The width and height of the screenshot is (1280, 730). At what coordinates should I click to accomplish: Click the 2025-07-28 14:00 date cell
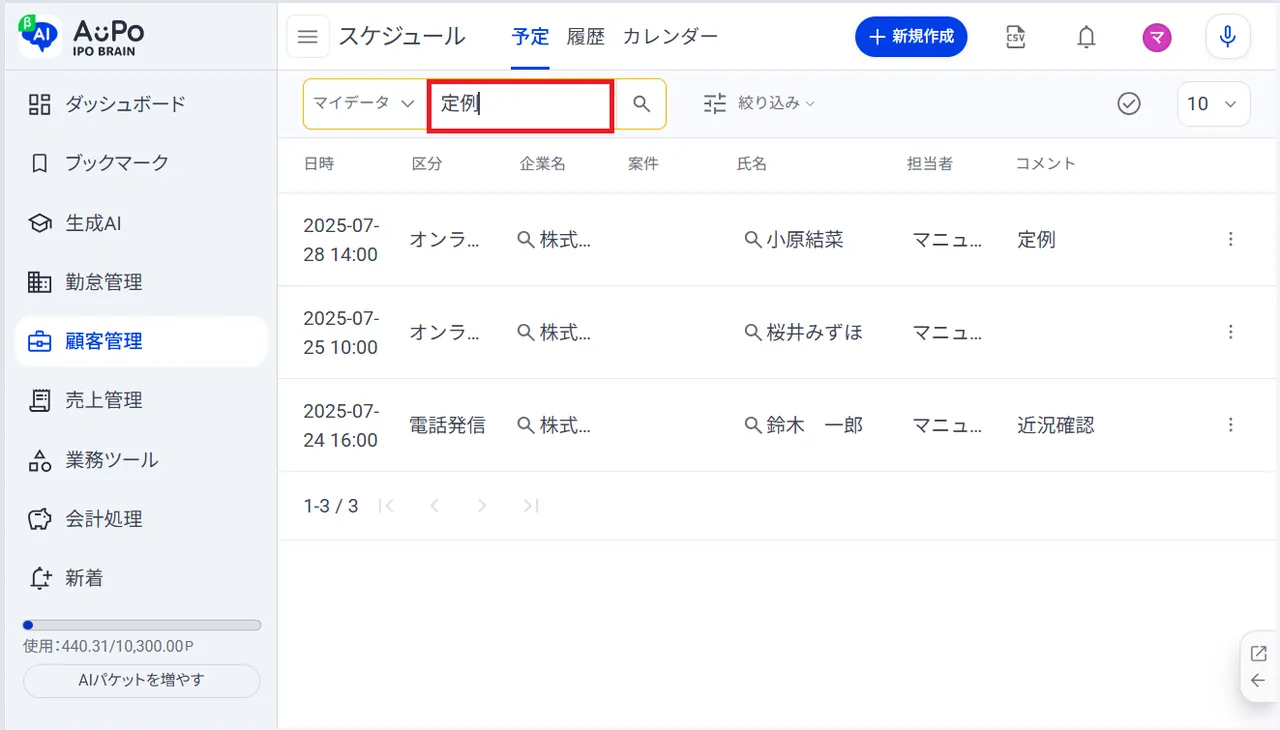[341, 240]
